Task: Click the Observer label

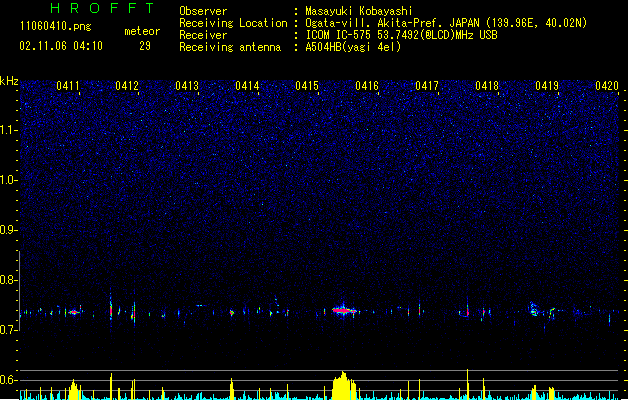Action: pyautogui.click(x=203, y=11)
